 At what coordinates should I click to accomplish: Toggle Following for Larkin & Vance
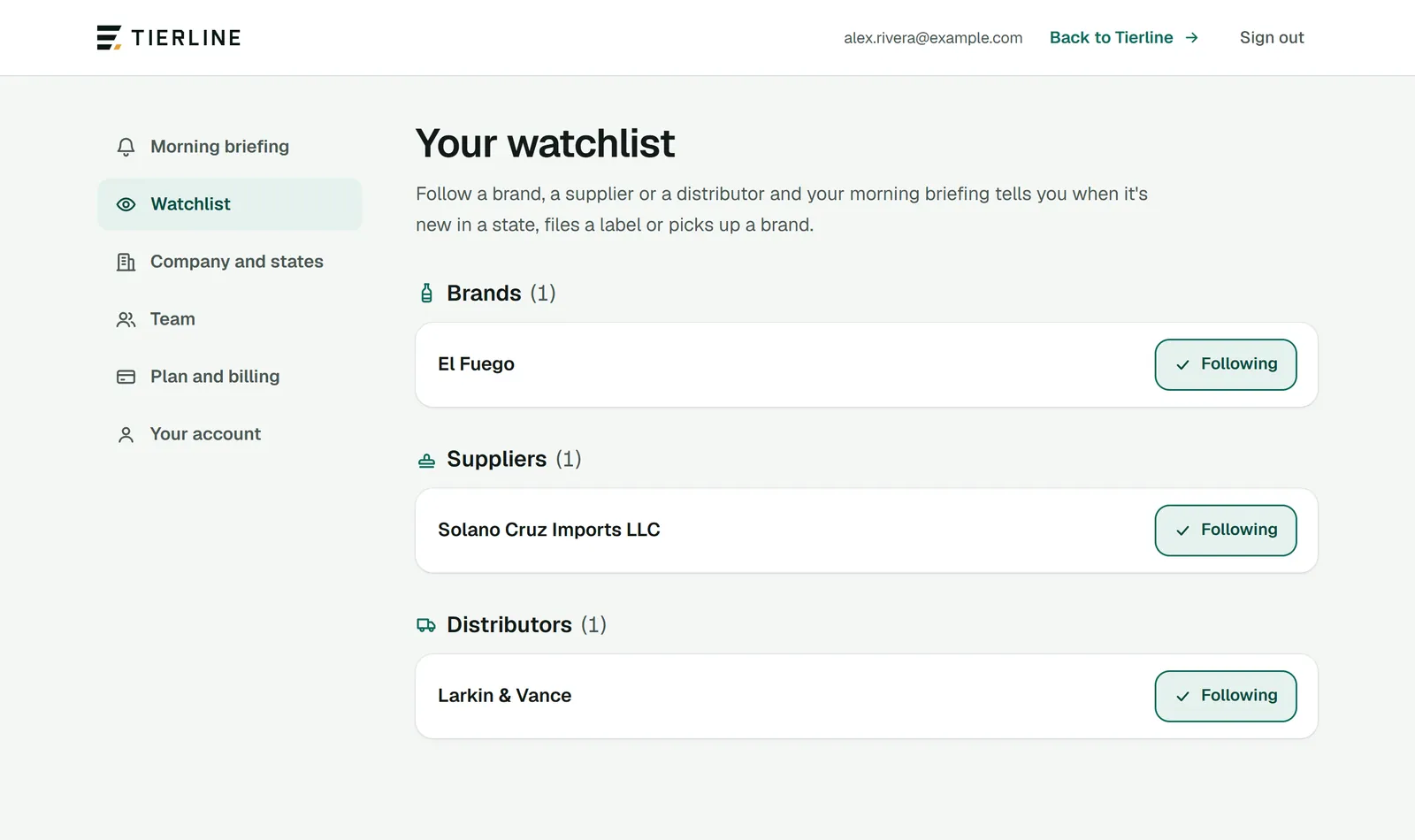[1226, 696]
